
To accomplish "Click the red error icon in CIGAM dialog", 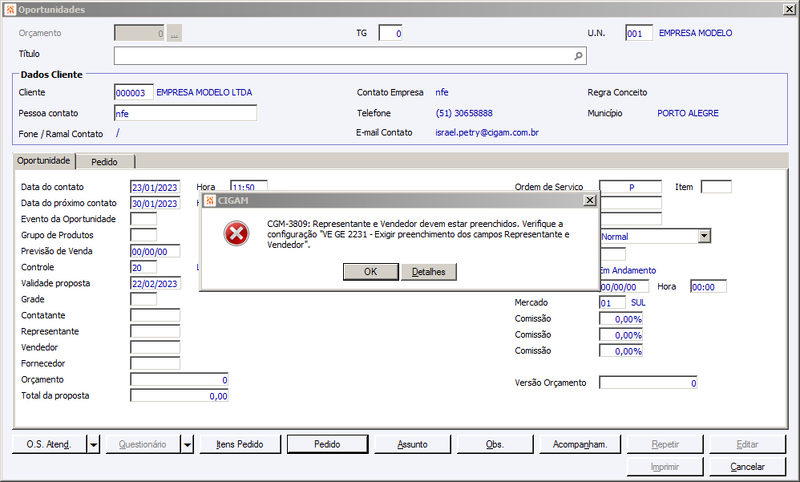I will (236, 234).
